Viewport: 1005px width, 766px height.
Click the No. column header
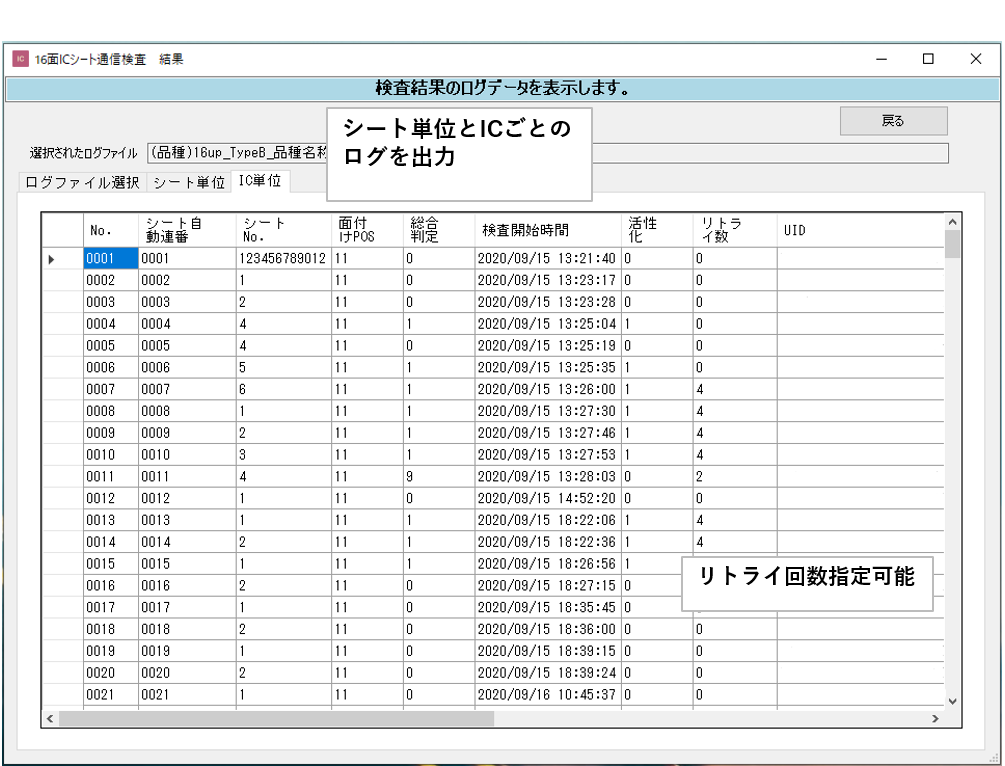[x=111, y=230]
